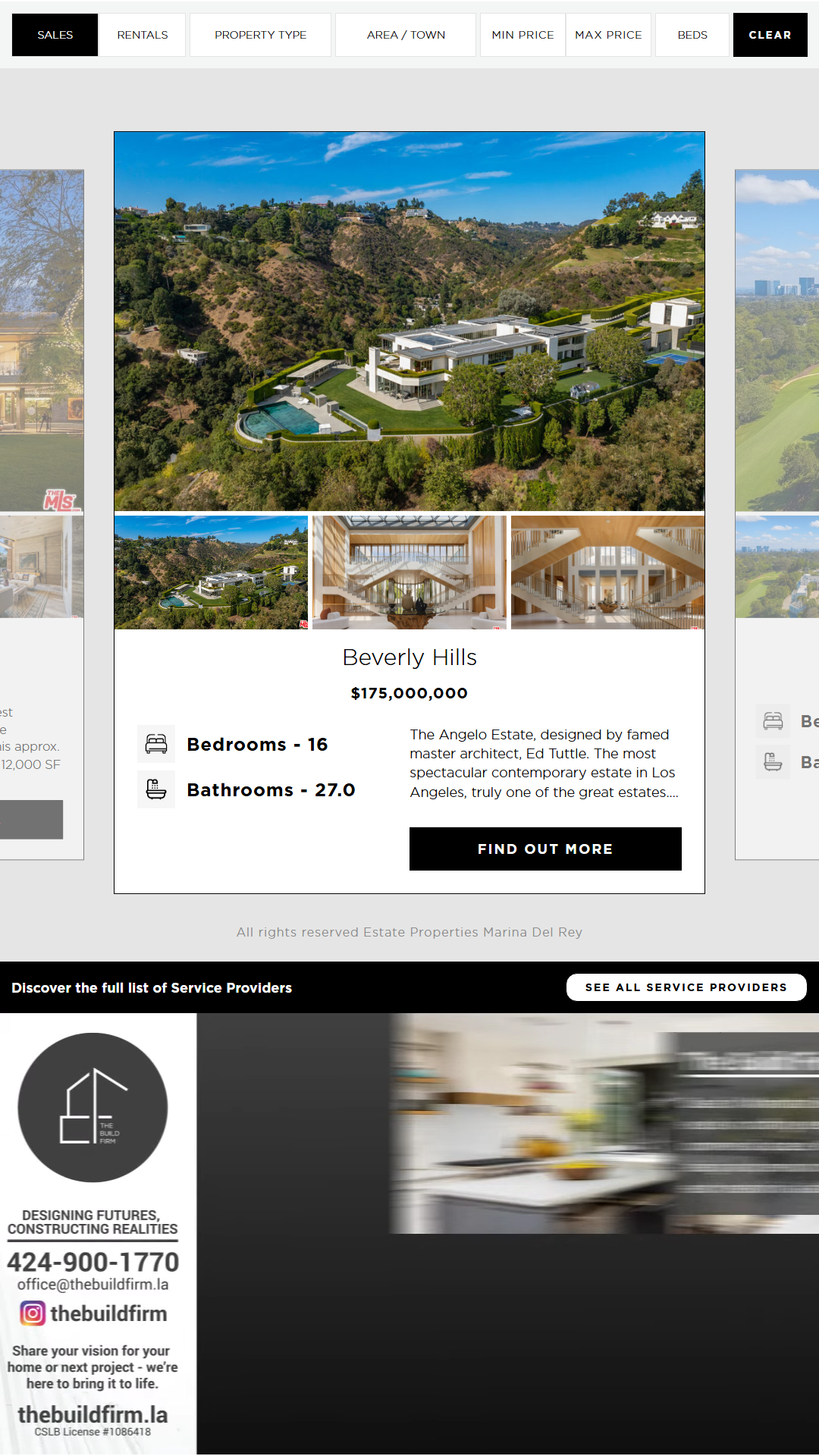This screenshot has height=1456, width=819.
Task: Clear all search filters
Action: 770,35
